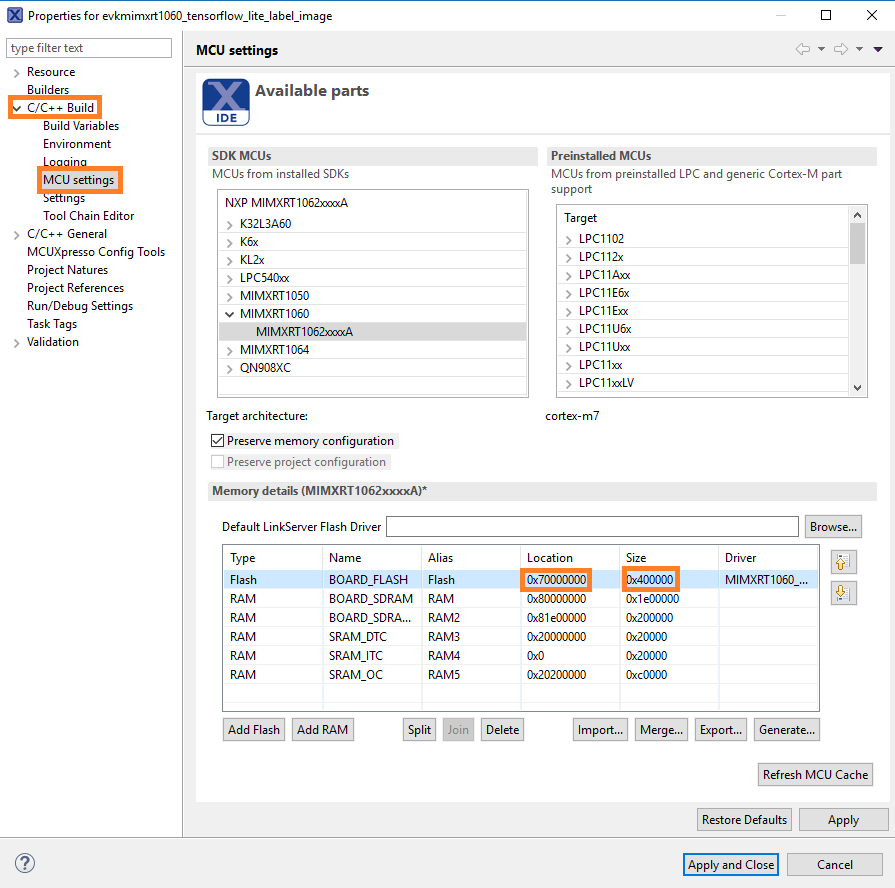Click the Generate... button
This screenshot has width=895, height=888.
point(787,729)
